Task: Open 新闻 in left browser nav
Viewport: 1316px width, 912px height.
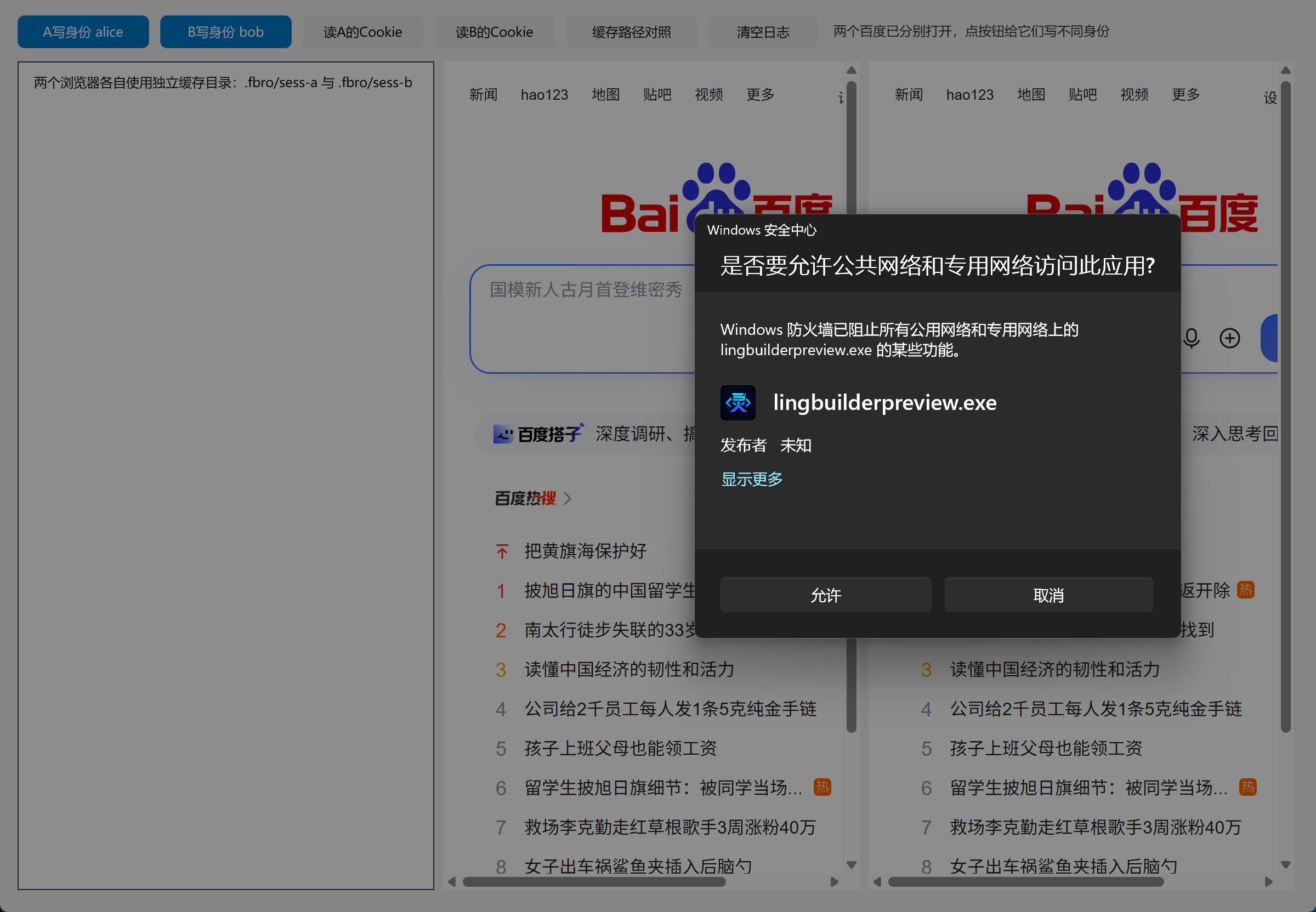Action: pos(484,94)
